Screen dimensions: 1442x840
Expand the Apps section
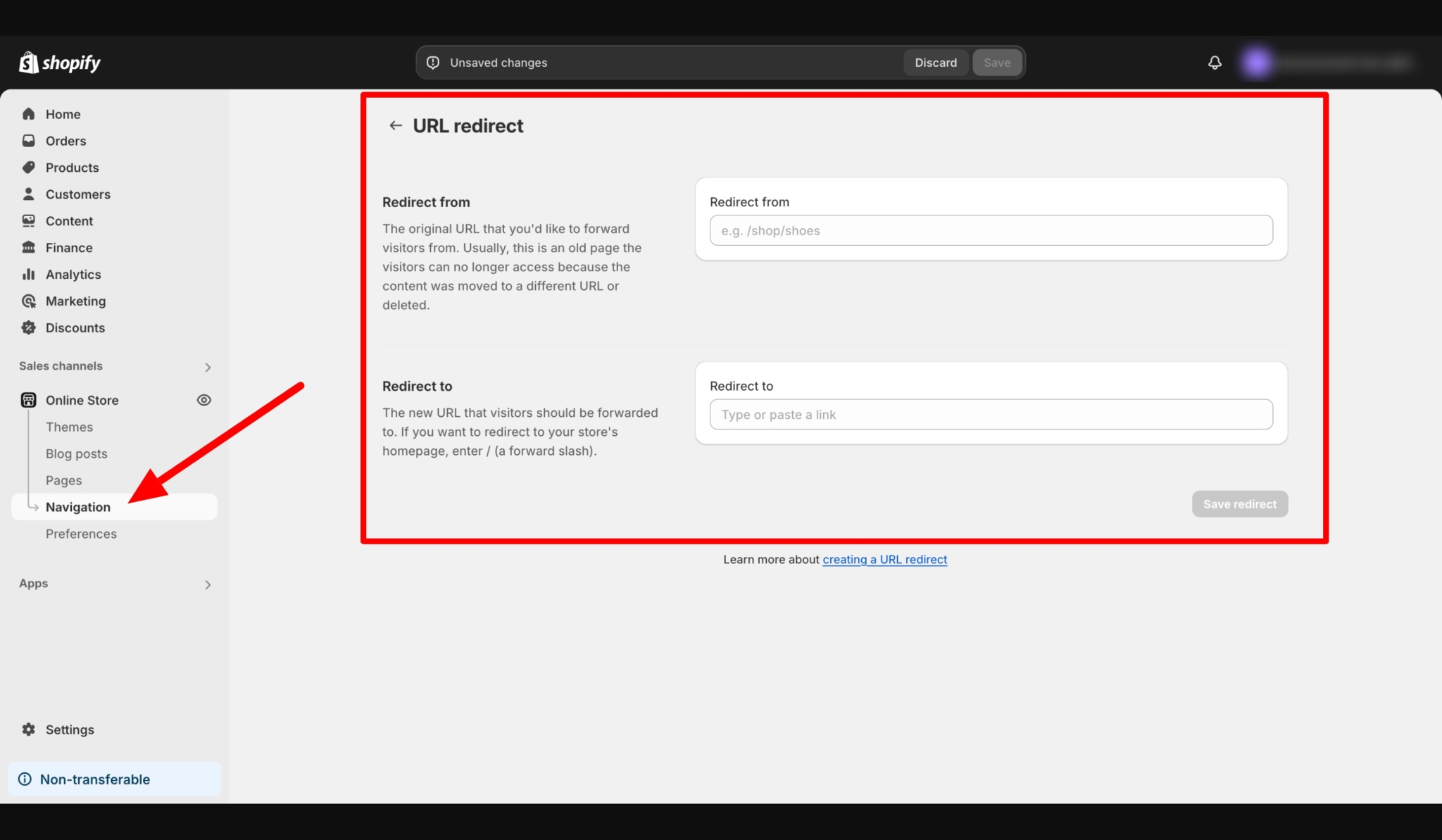pos(208,584)
